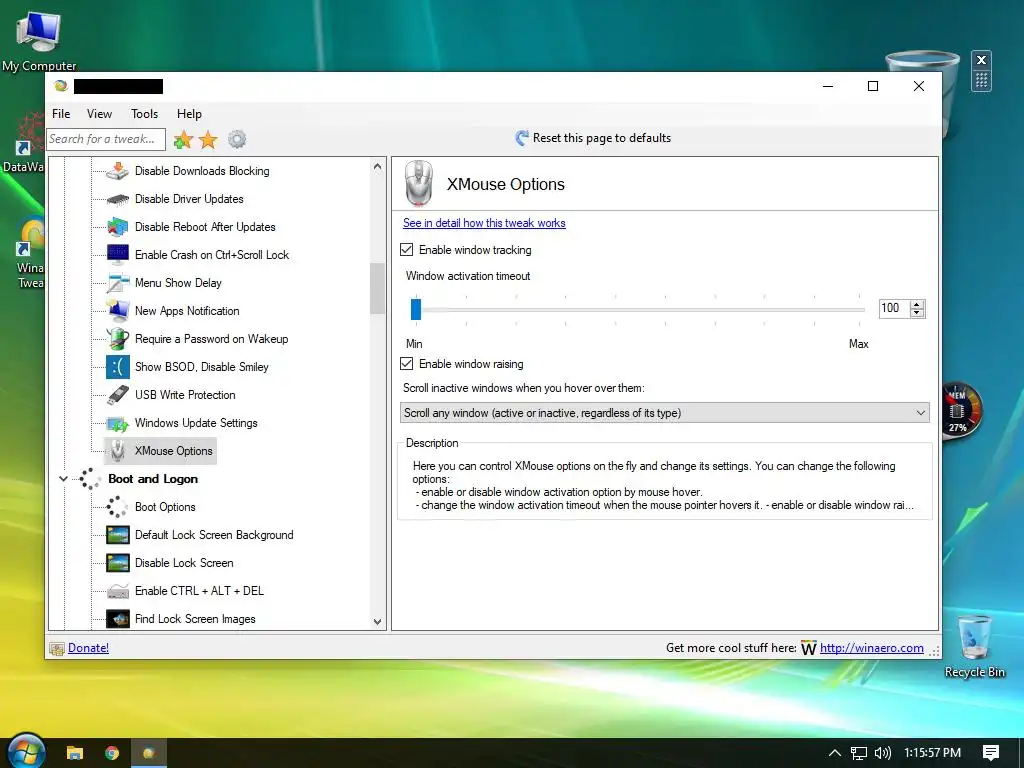Click the Winaero W logo icon
Viewport: 1024px width, 768px height.
808,648
